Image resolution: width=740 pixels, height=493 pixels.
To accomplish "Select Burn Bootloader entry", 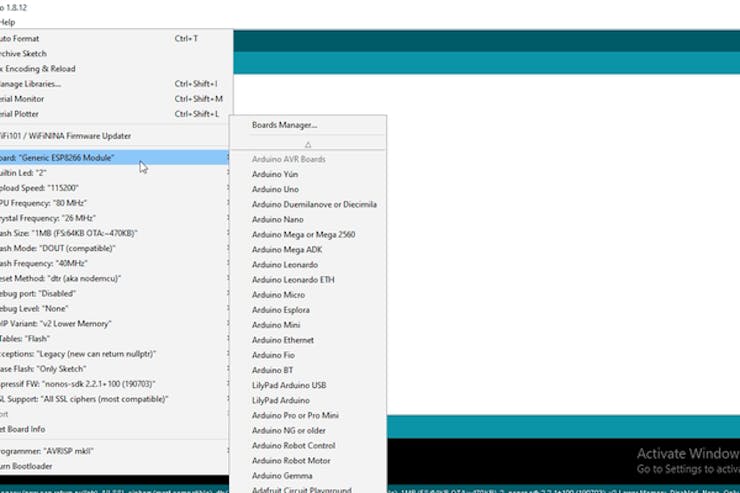I will [x=116, y=466].
